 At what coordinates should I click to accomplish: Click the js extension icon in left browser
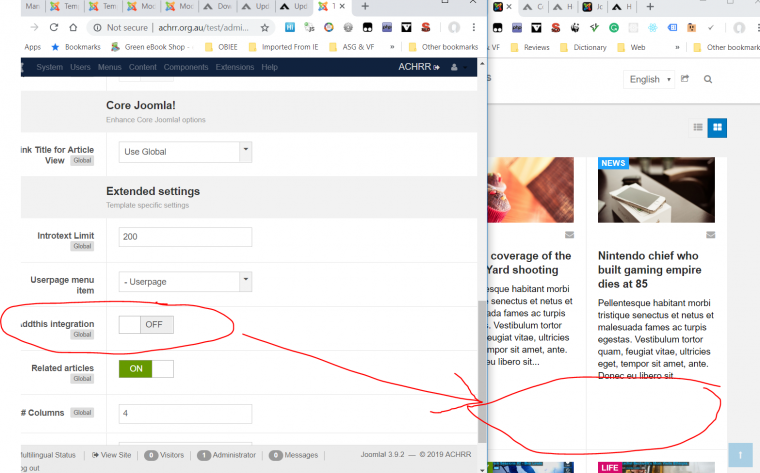coord(309,27)
